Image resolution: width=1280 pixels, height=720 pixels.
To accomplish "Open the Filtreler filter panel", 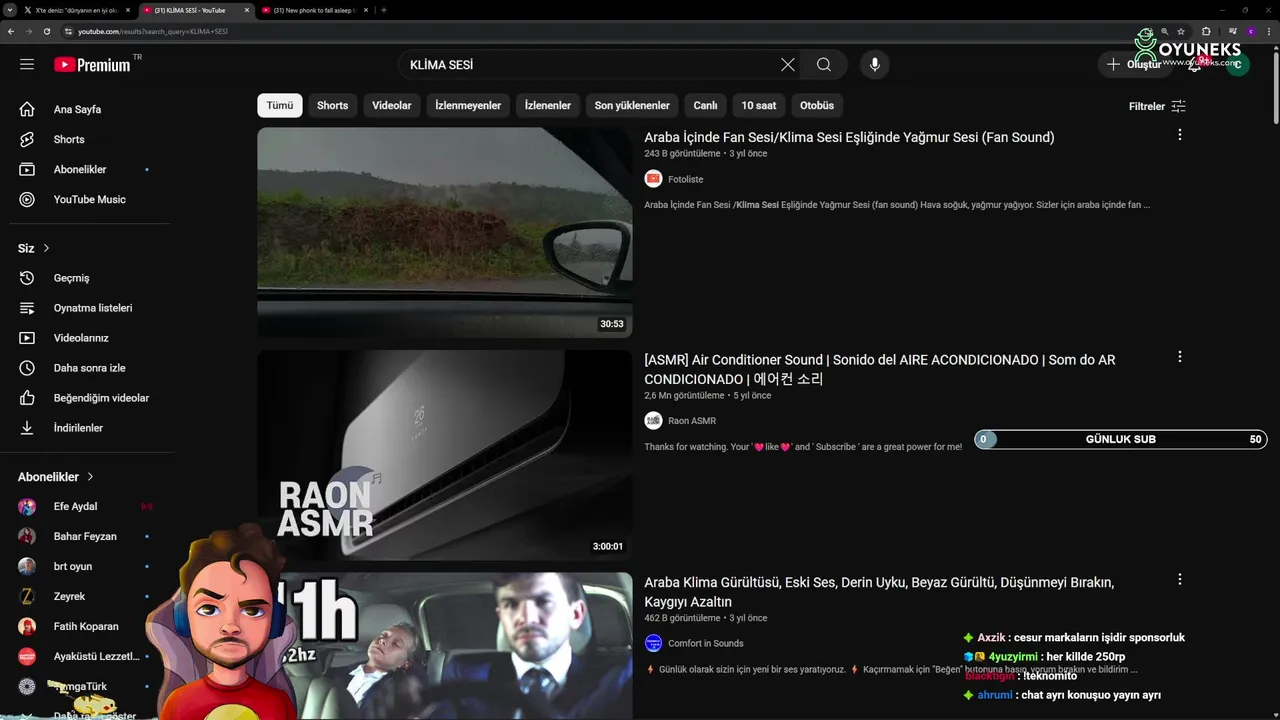I will point(1157,106).
